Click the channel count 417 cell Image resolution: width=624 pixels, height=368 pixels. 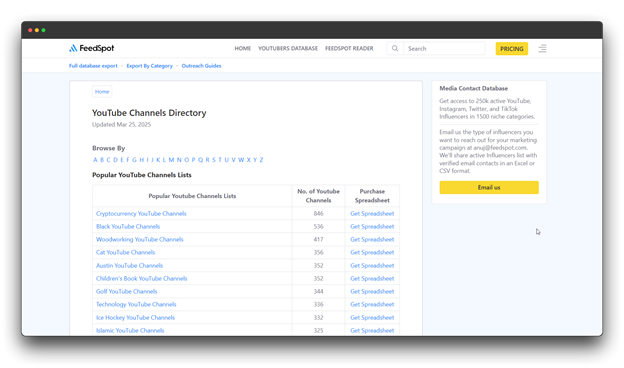click(x=318, y=239)
